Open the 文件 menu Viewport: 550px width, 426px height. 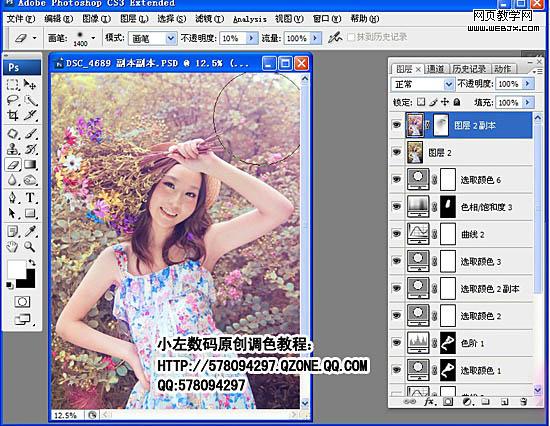pos(21,18)
